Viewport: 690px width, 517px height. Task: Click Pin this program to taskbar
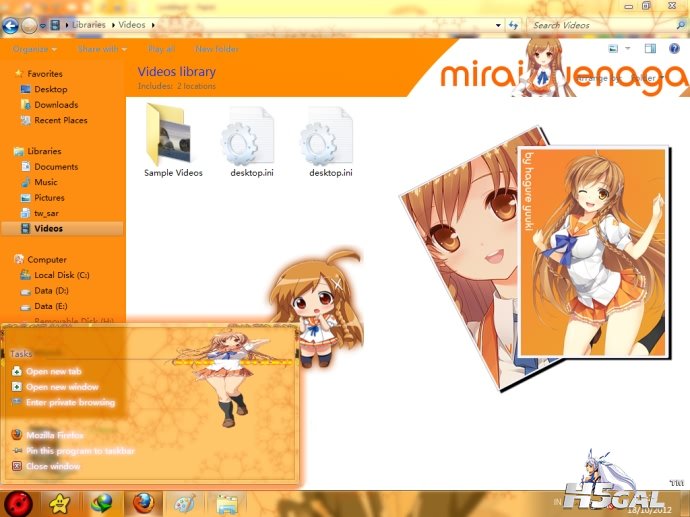[80, 451]
